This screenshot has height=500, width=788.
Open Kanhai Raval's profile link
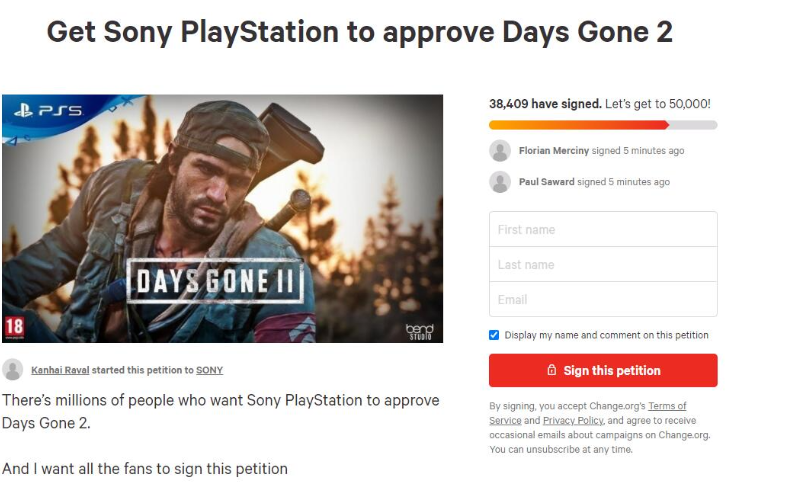[60, 370]
